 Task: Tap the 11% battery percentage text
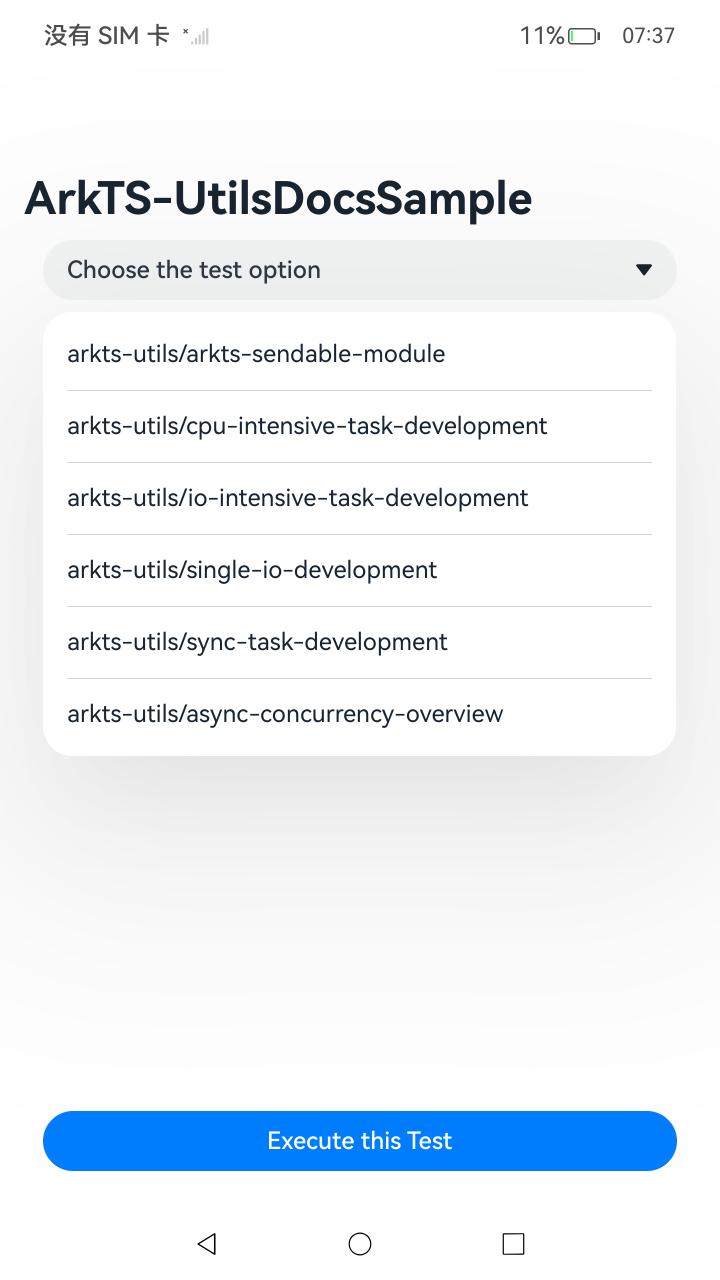pos(541,36)
